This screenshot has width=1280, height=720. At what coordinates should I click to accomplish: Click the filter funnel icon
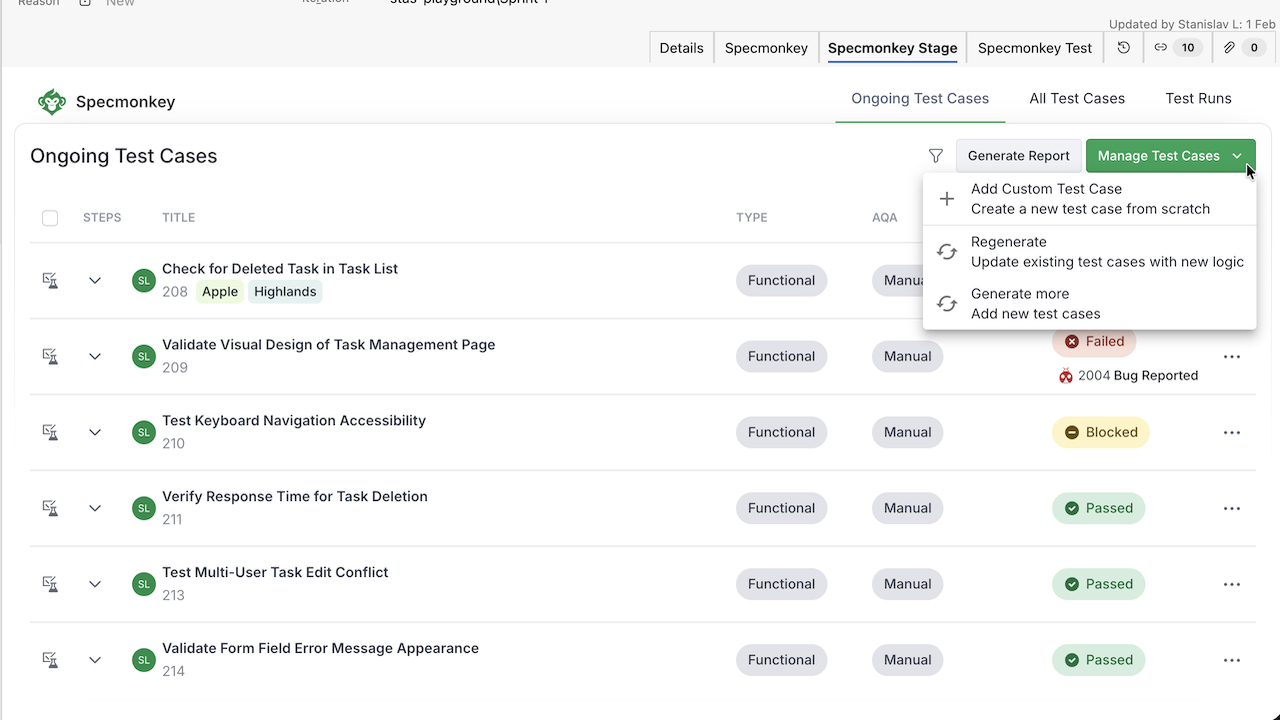(x=936, y=156)
